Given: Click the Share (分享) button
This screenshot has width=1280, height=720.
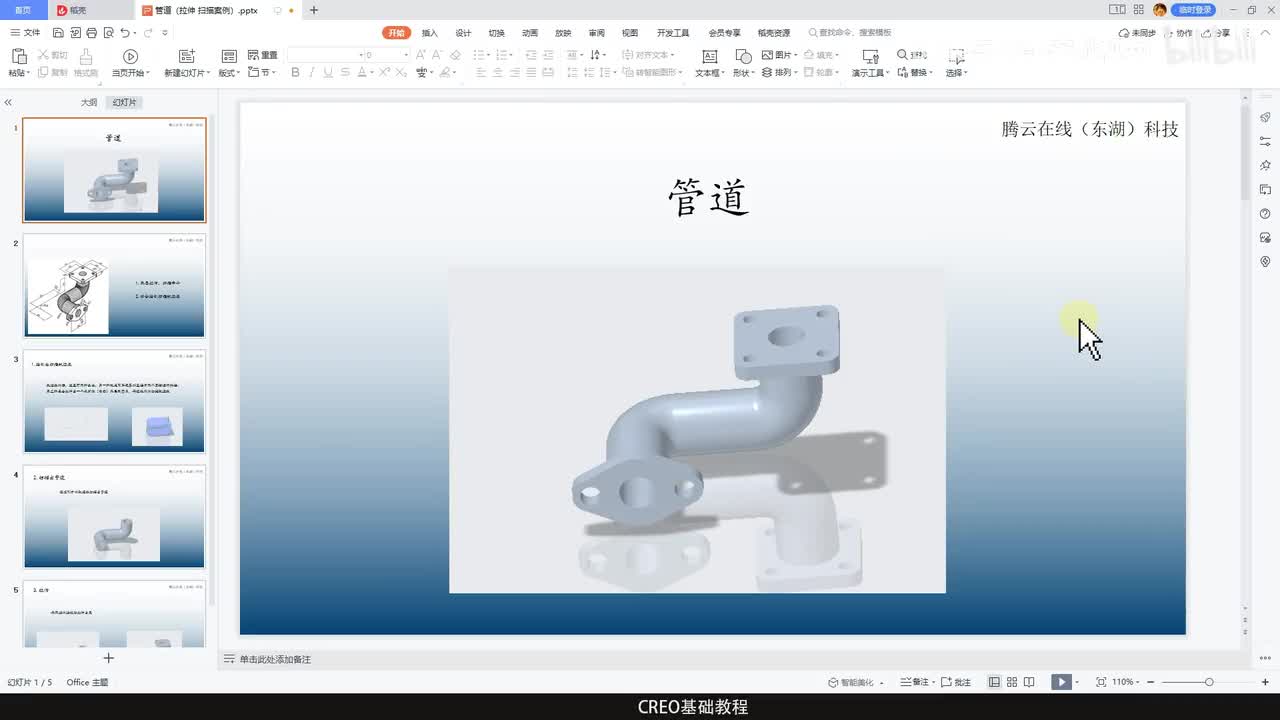Looking at the screenshot, I should 1217,33.
